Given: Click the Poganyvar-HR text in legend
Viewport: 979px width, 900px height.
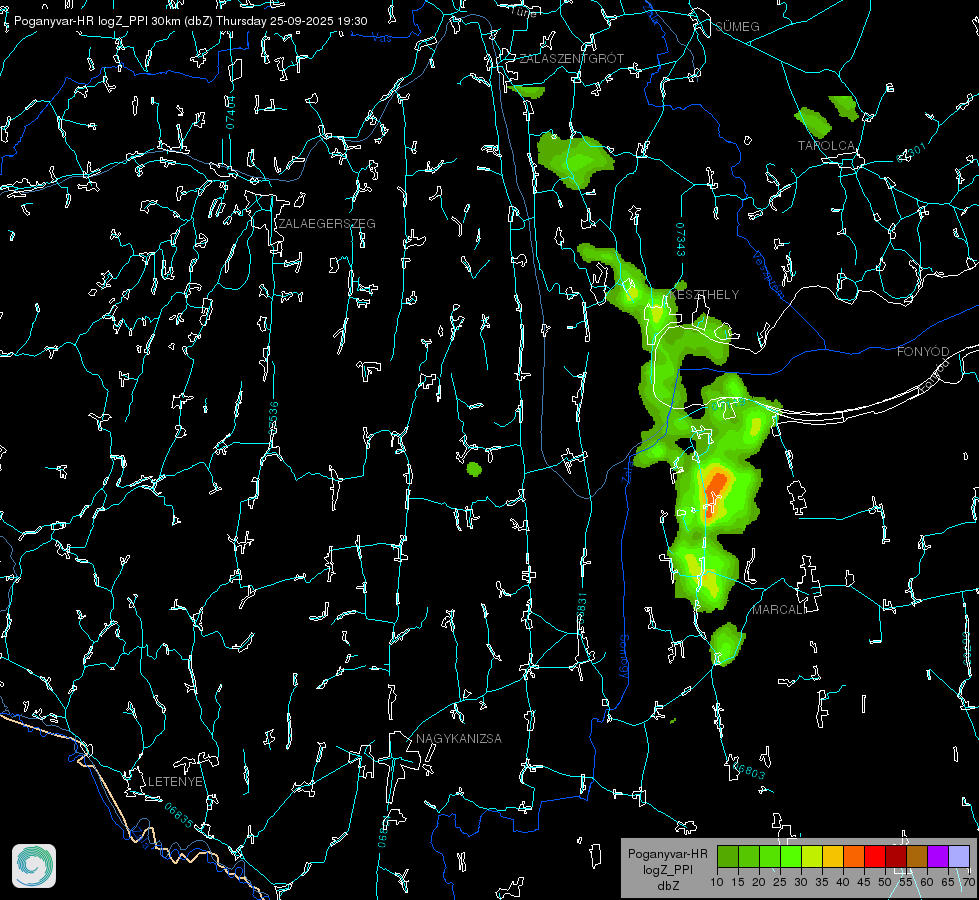Looking at the screenshot, I should (x=667, y=854).
